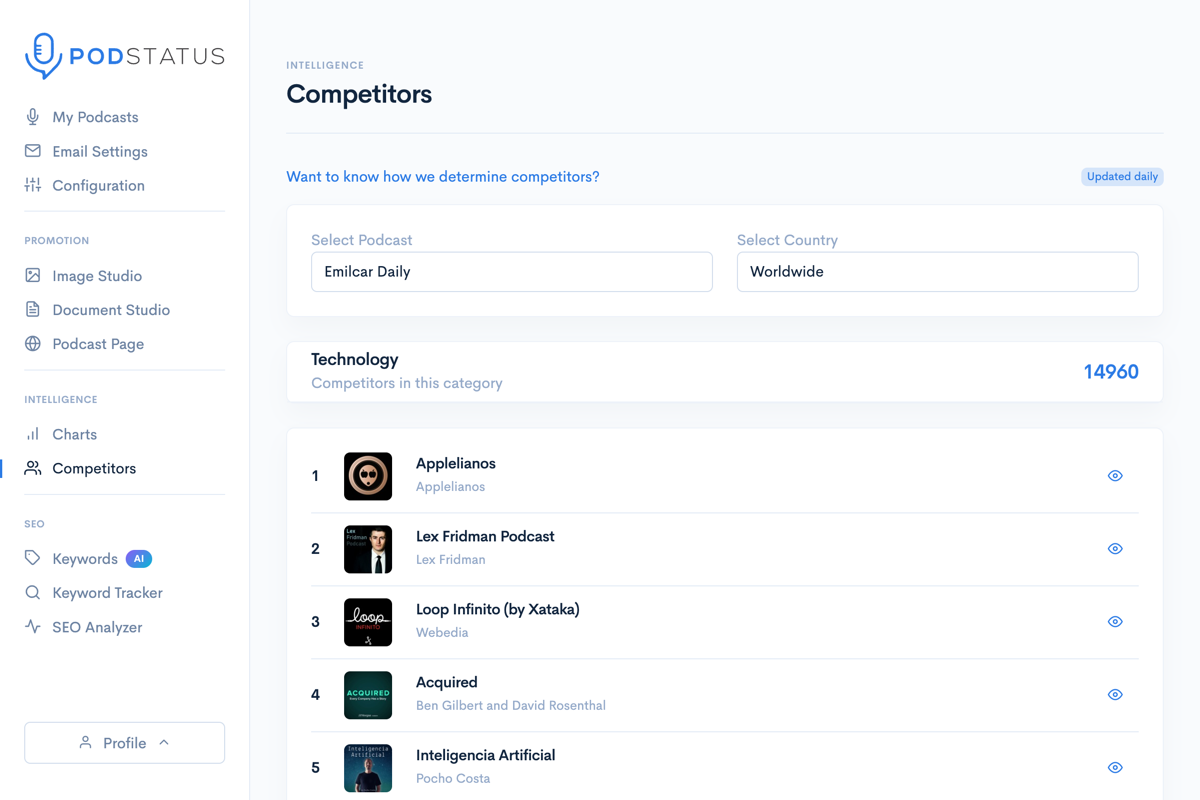Click the globe icon for Podcast Page
The width and height of the screenshot is (1200, 800).
[33, 343]
